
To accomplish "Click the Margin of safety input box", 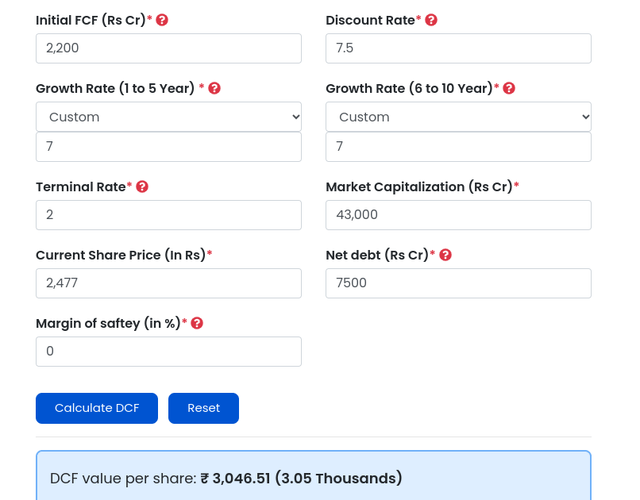I will pos(168,351).
